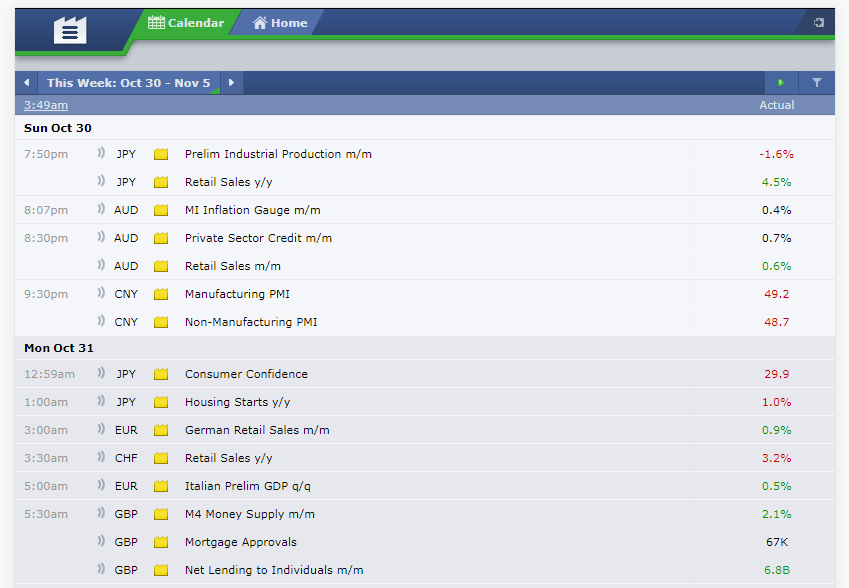Viewport: 849px width, 588px height.
Task: Open the Non-Manufacturing PMI event
Action: tap(251, 322)
